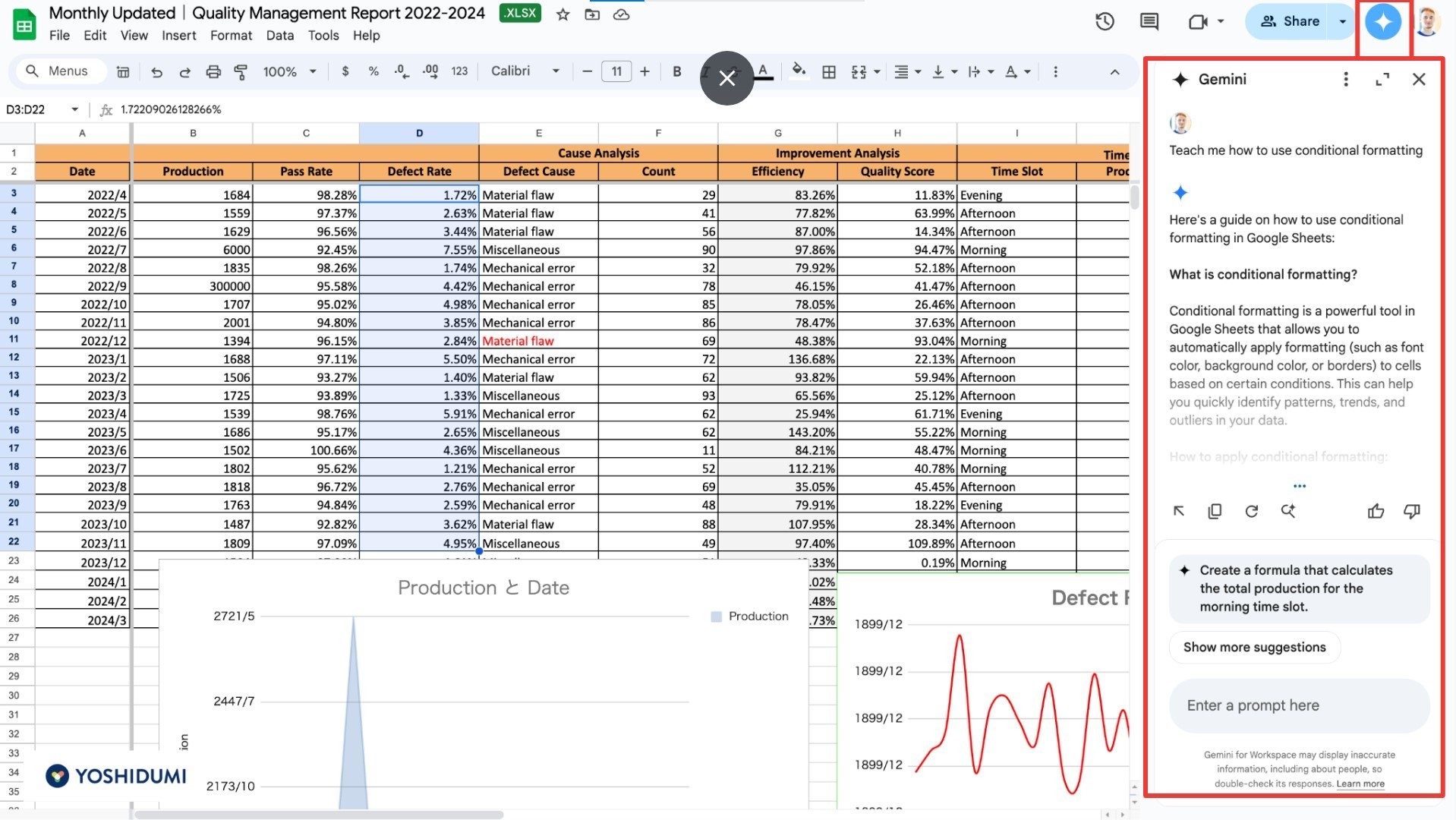The height and width of the screenshot is (820, 1456).
Task: Open the Share options dropdown arrow
Action: coord(1342,21)
